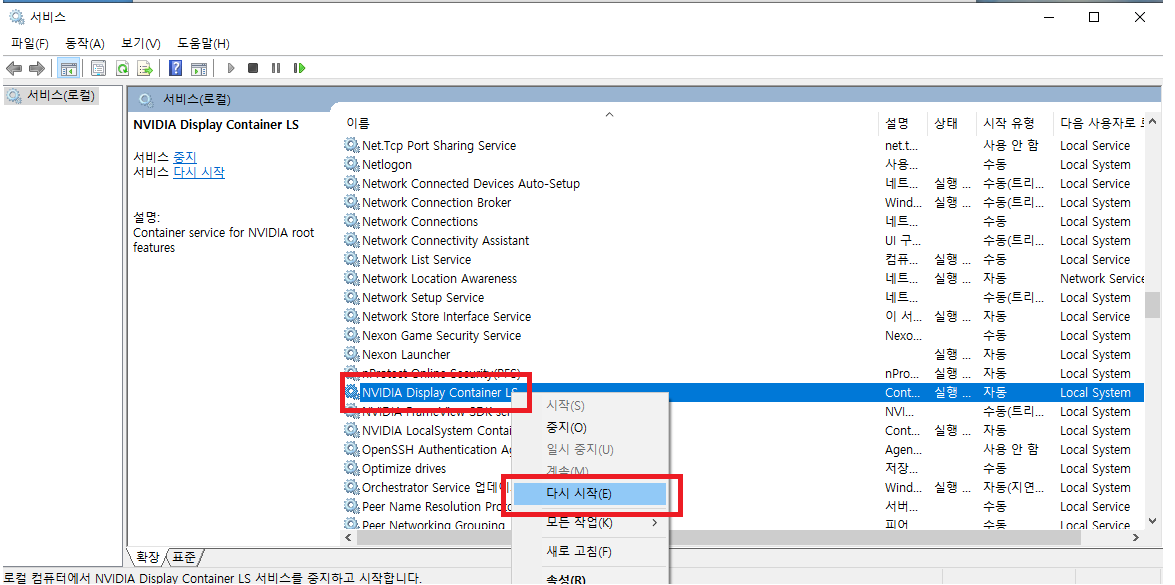Choose 새로 고침(F) in the context menu
The width and height of the screenshot is (1175, 585).
590,552
